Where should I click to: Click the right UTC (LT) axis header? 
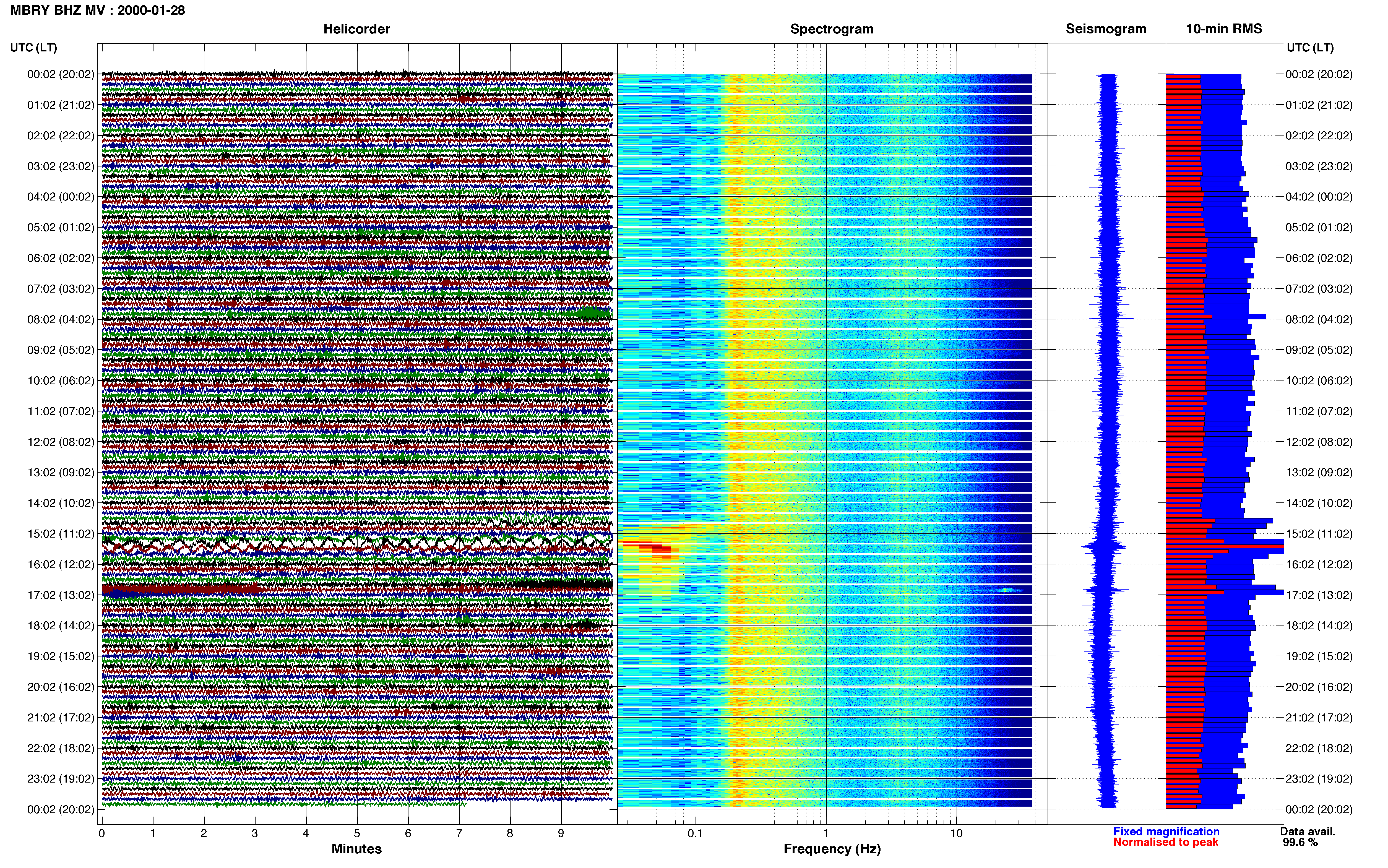point(1310,48)
